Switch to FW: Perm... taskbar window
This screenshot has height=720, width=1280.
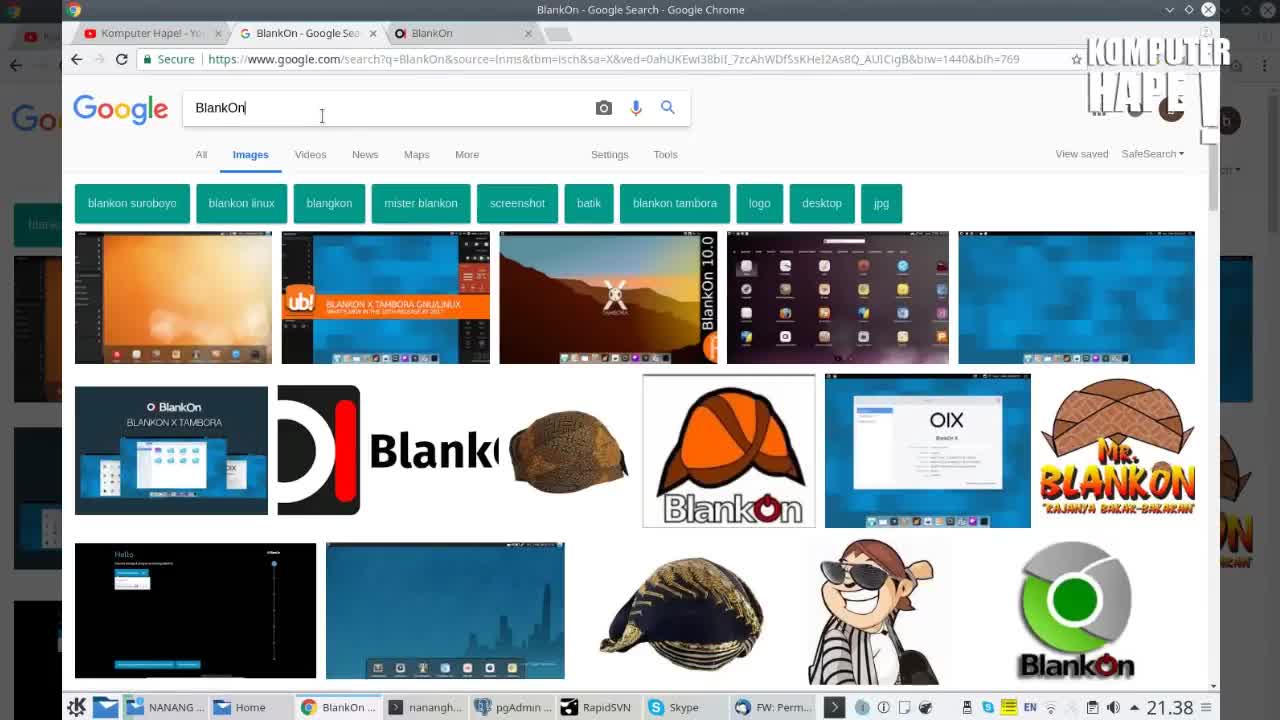(773, 707)
